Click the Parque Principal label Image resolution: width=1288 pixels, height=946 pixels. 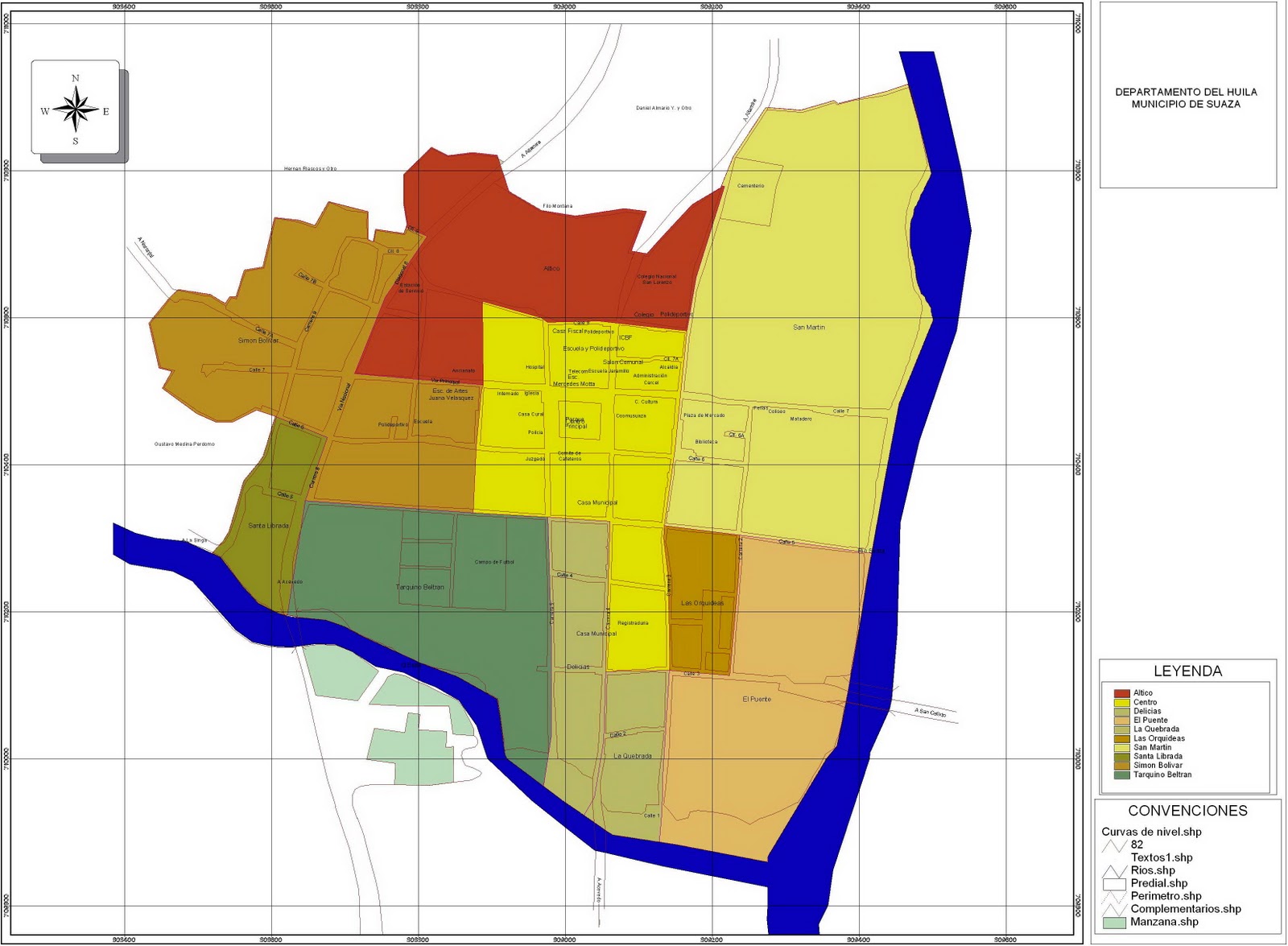576,421
